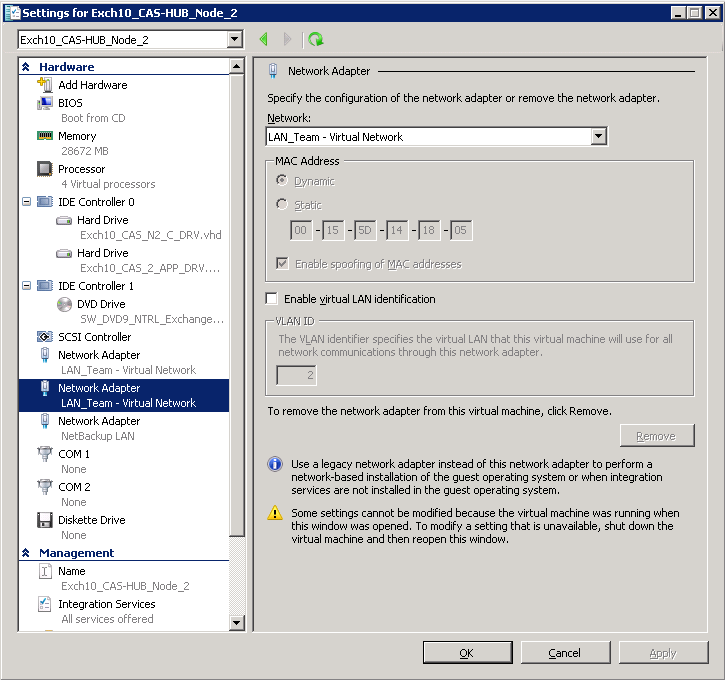This screenshot has width=725, height=680.
Task: Open the Network dropdown LAN_Team - Virtual Network
Action: tap(437, 137)
